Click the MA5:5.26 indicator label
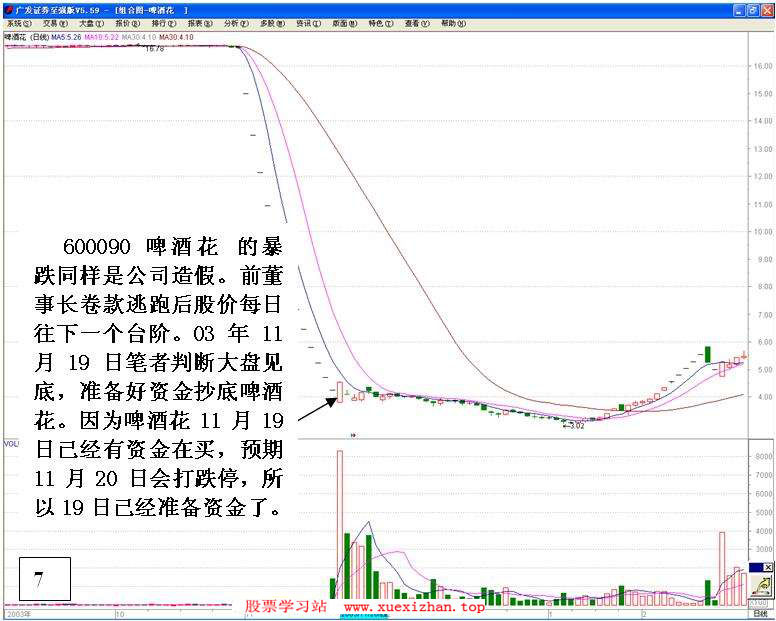Screen dimensions: 776x621 [66, 37]
